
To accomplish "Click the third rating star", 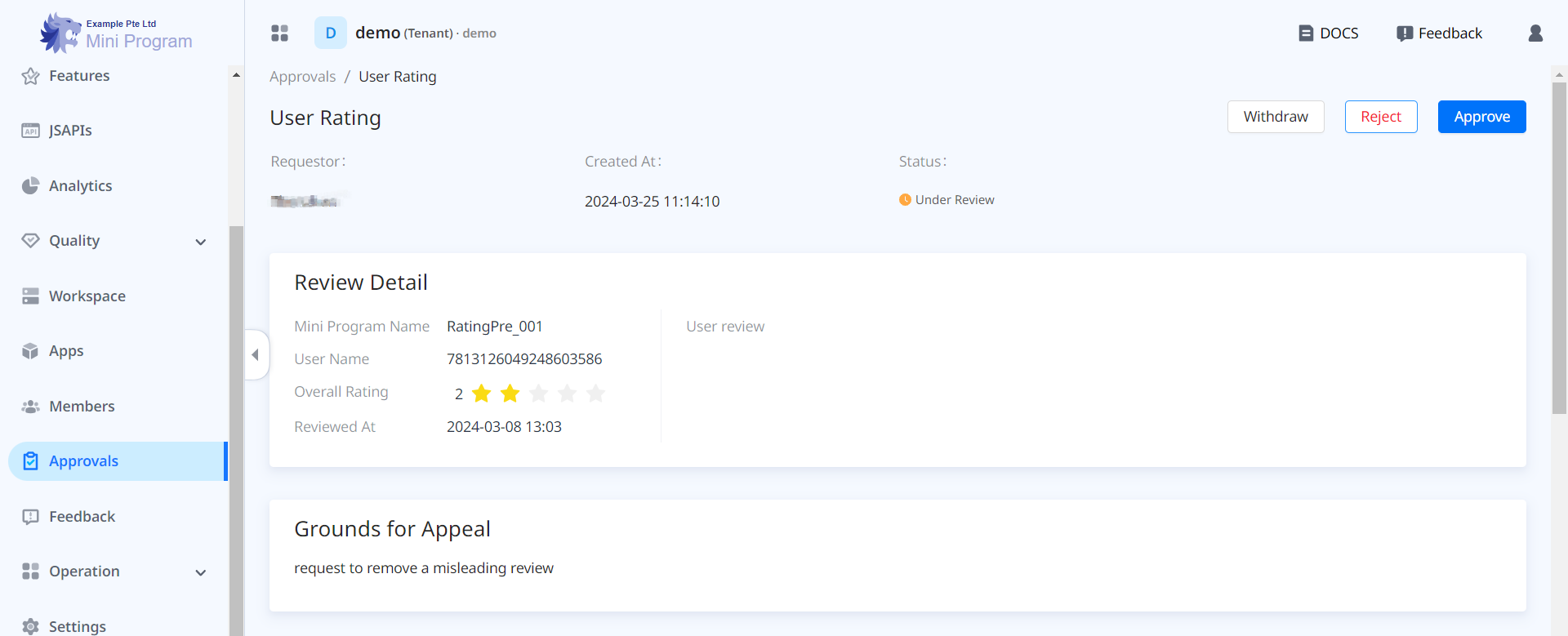I will 539,394.
